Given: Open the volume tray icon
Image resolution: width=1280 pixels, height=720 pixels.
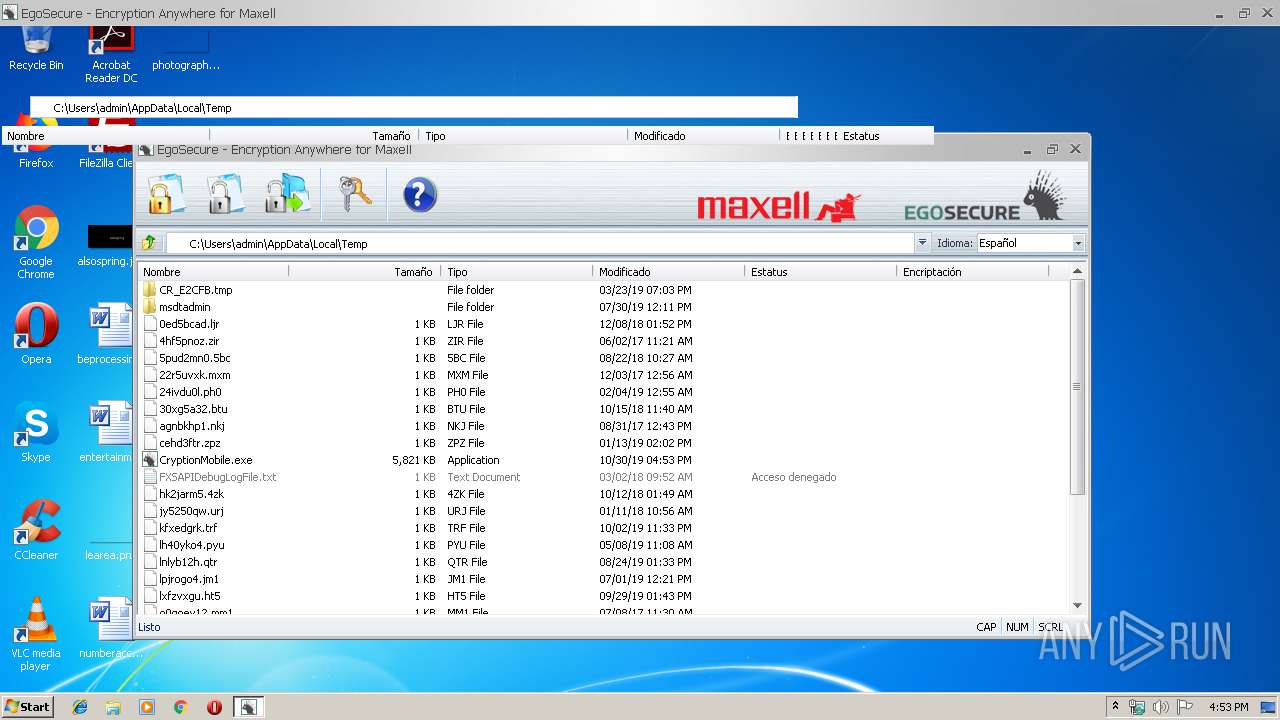Looking at the screenshot, I should pos(1160,707).
